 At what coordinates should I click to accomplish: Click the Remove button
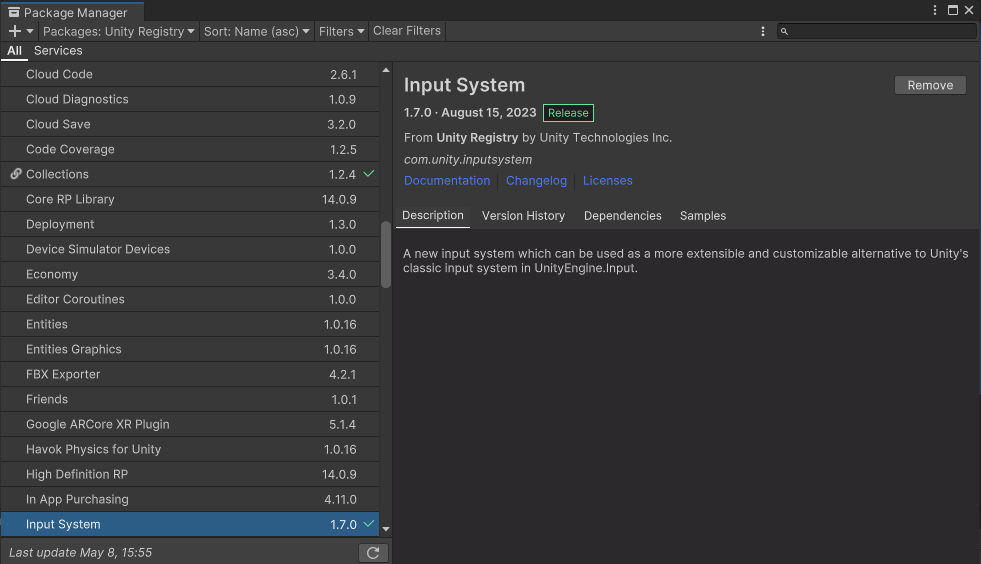point(930,85)
